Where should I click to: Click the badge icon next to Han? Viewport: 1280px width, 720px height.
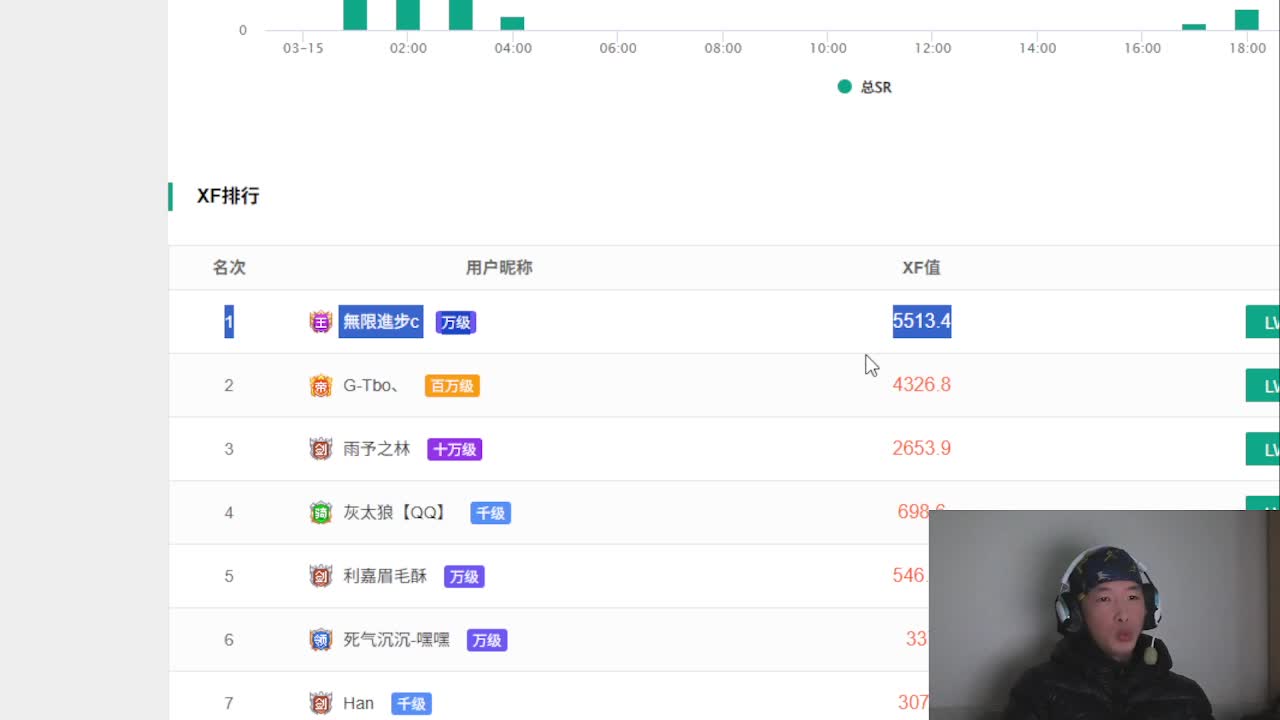coord(320,704)
